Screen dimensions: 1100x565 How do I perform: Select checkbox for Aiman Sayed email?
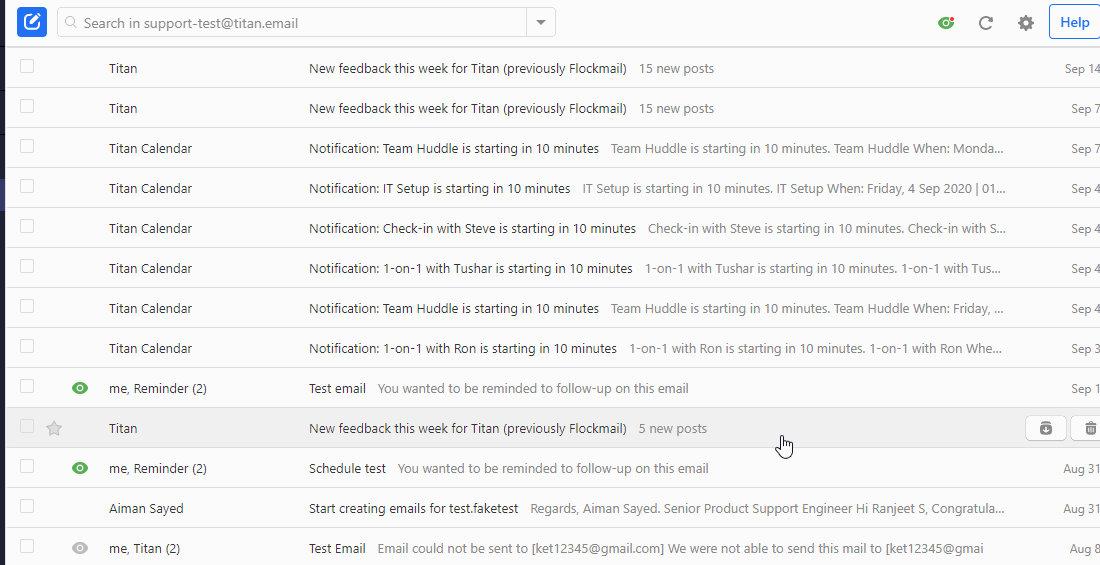(x=27, y=506)
